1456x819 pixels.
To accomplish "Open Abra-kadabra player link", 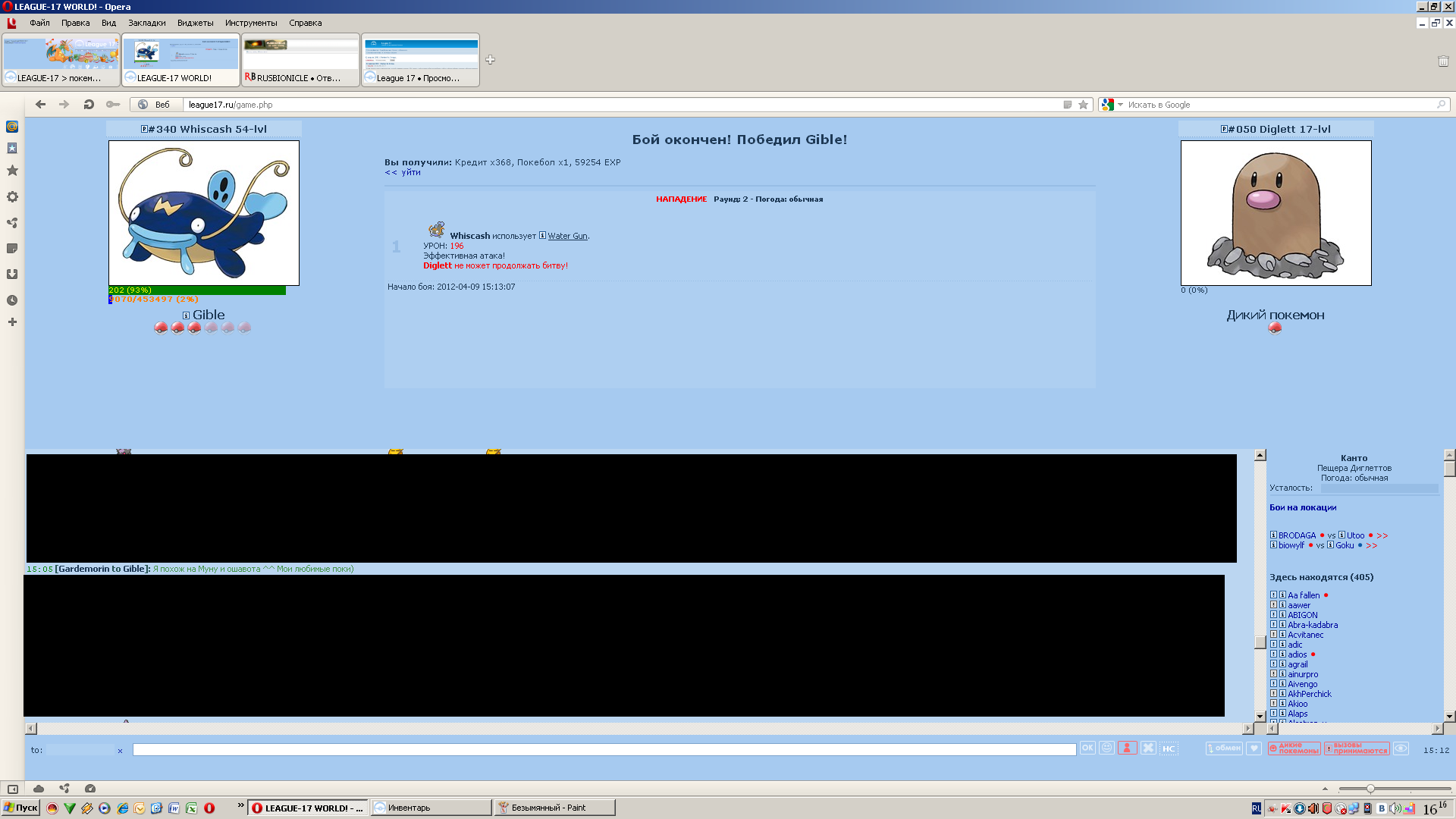I will [1313, 625].
